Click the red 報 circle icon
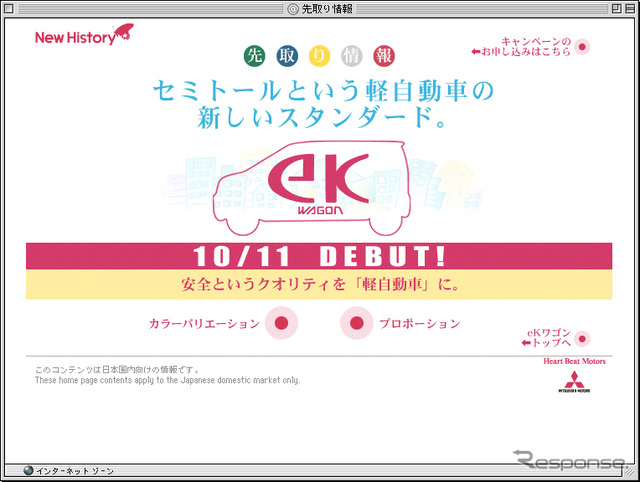The width and height of the screenshot is (640, 482). [384, 56]
